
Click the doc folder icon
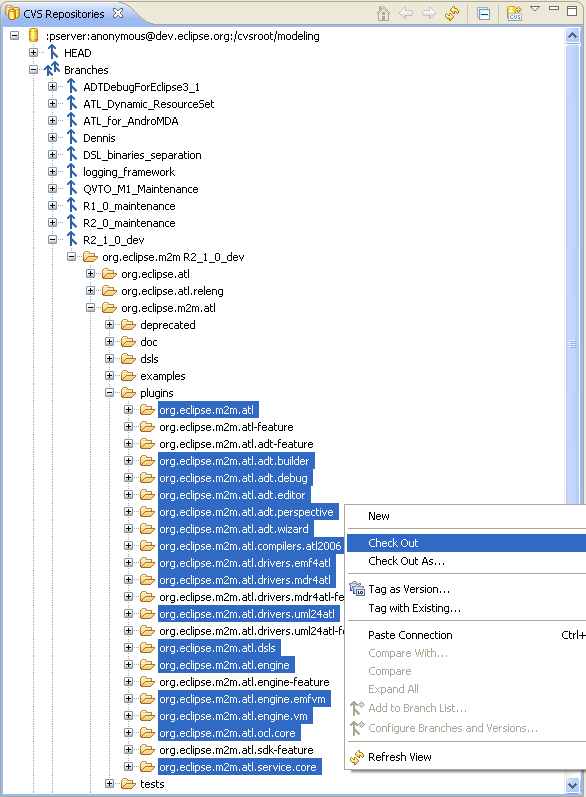coord(129,342)
